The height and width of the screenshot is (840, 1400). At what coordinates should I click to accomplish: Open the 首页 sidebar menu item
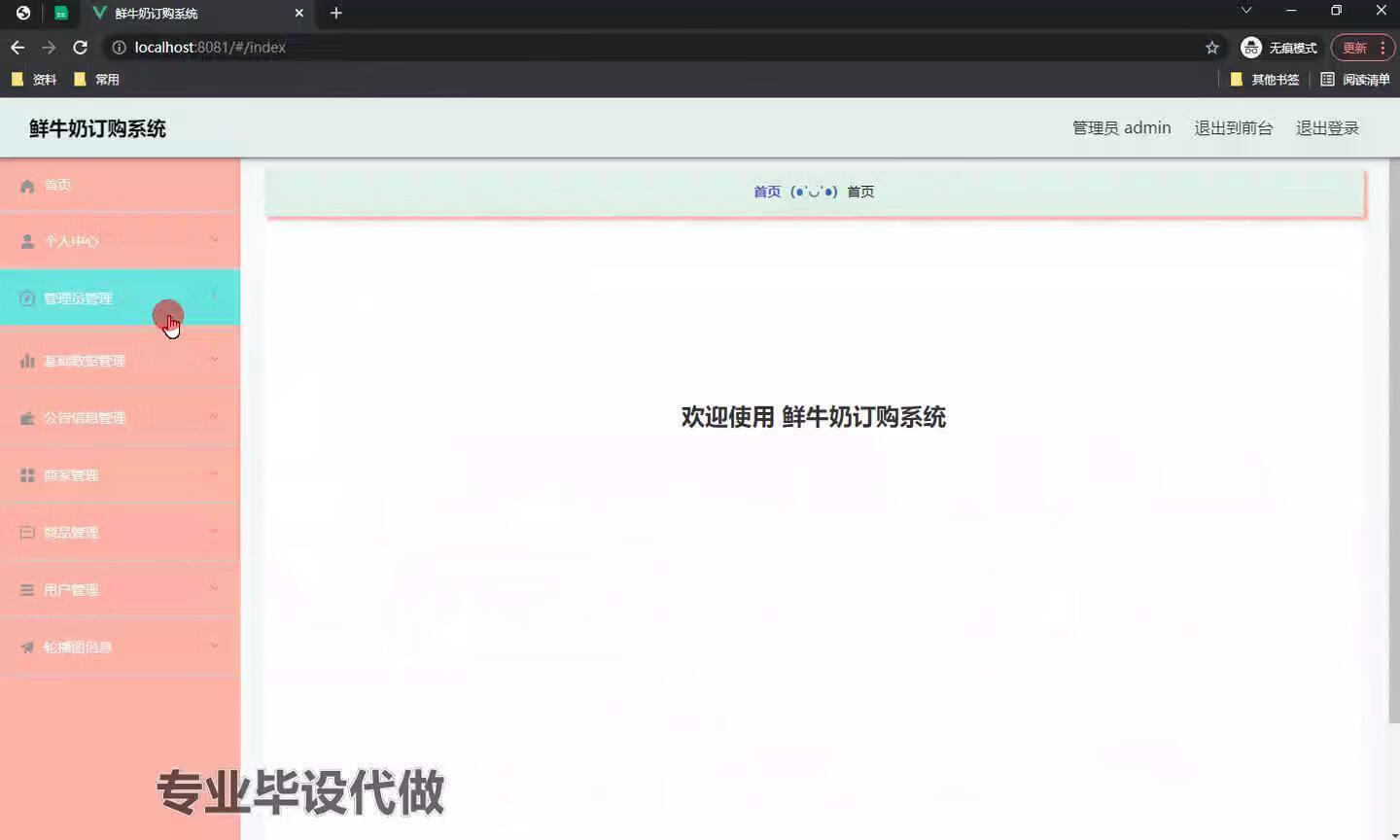click(x=120, y=185)
